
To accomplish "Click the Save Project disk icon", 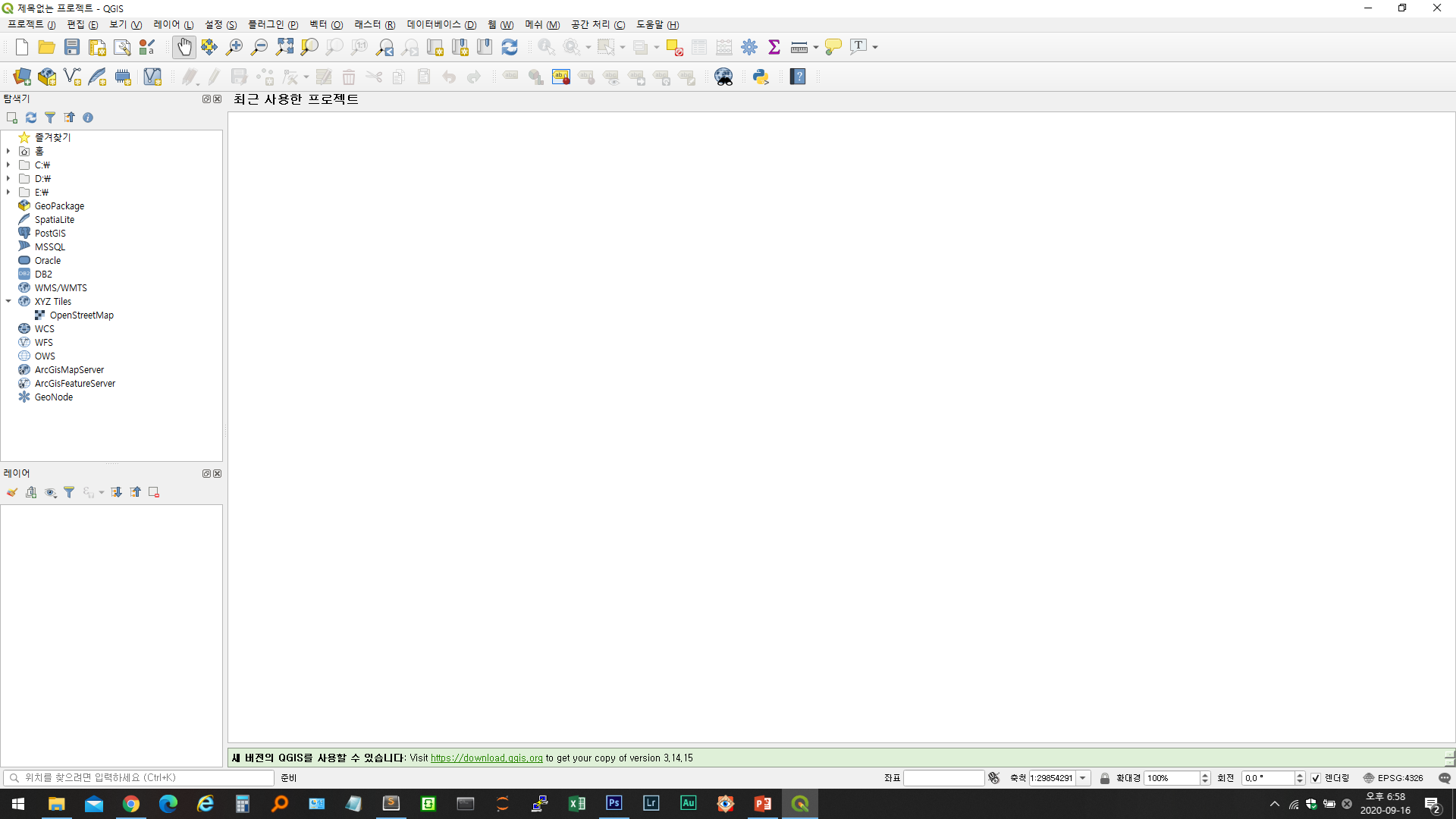I will click(x=72, y=47).
